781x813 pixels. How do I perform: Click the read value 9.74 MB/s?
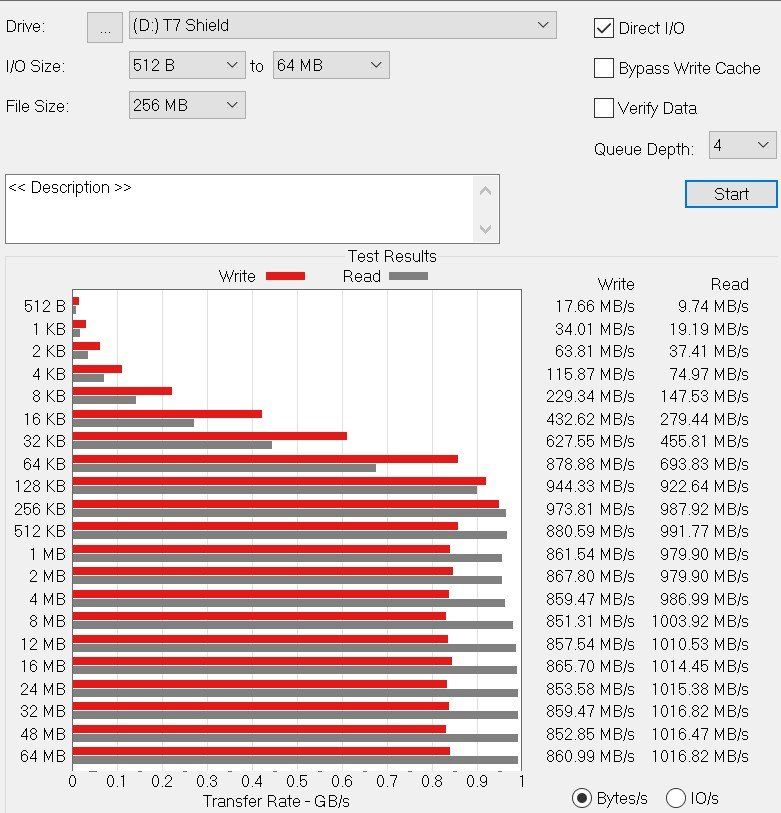713,306
